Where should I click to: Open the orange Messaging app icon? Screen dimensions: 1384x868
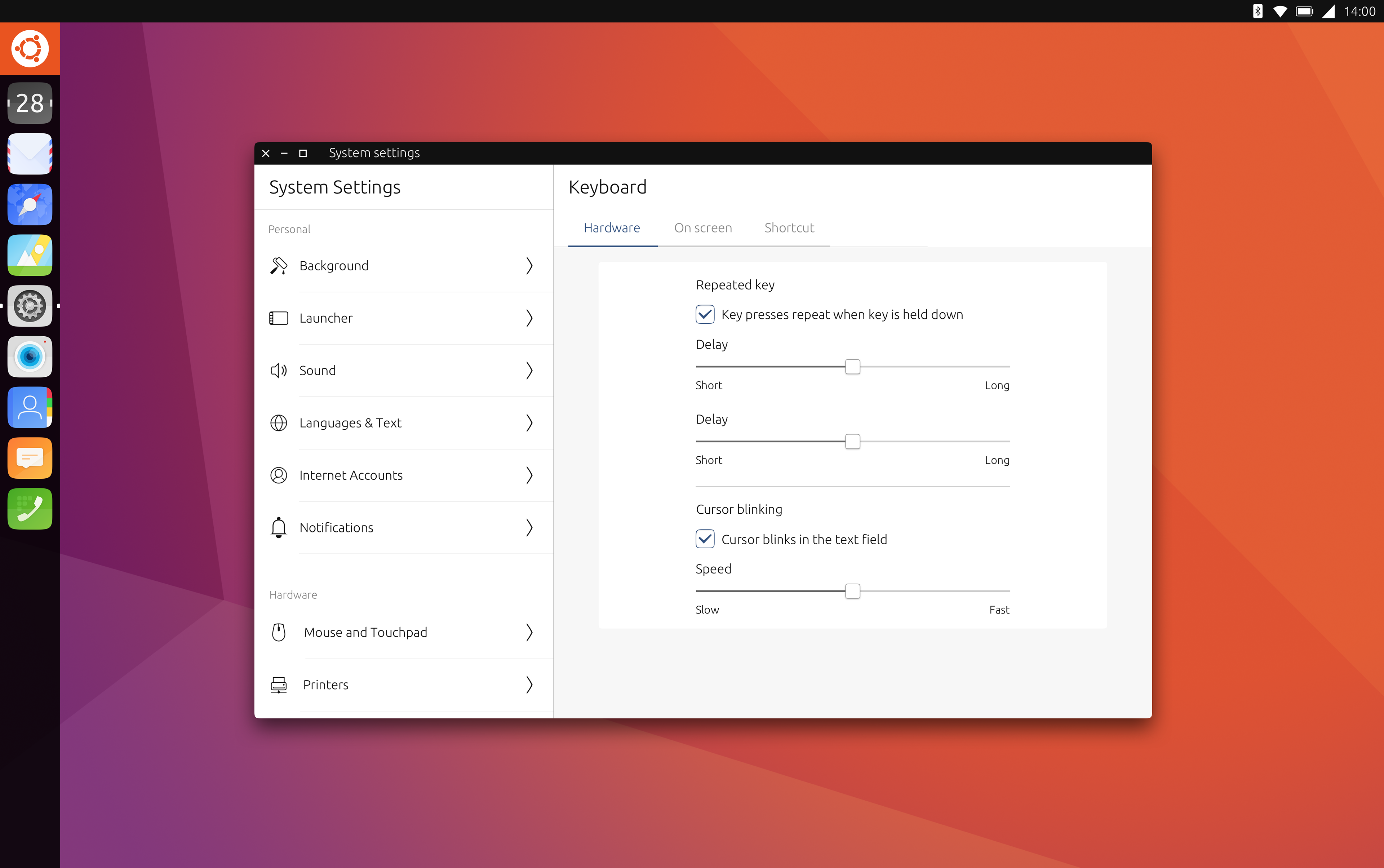pyautogui.click(x=30, y=458)
